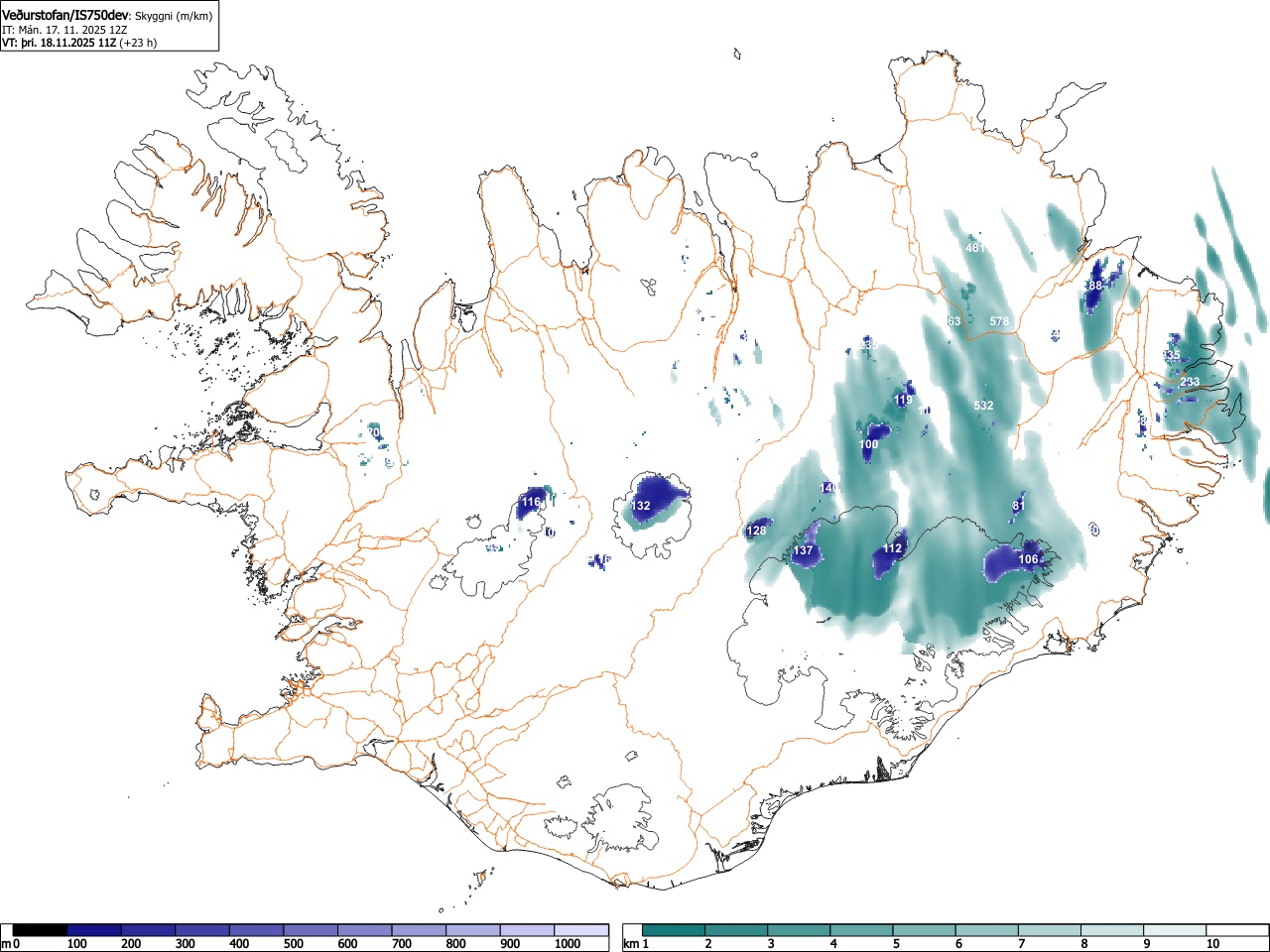Click the 1–2 km dark teal swatch
The height and width of the screenshot is (952, 1270).
[674, 930]
